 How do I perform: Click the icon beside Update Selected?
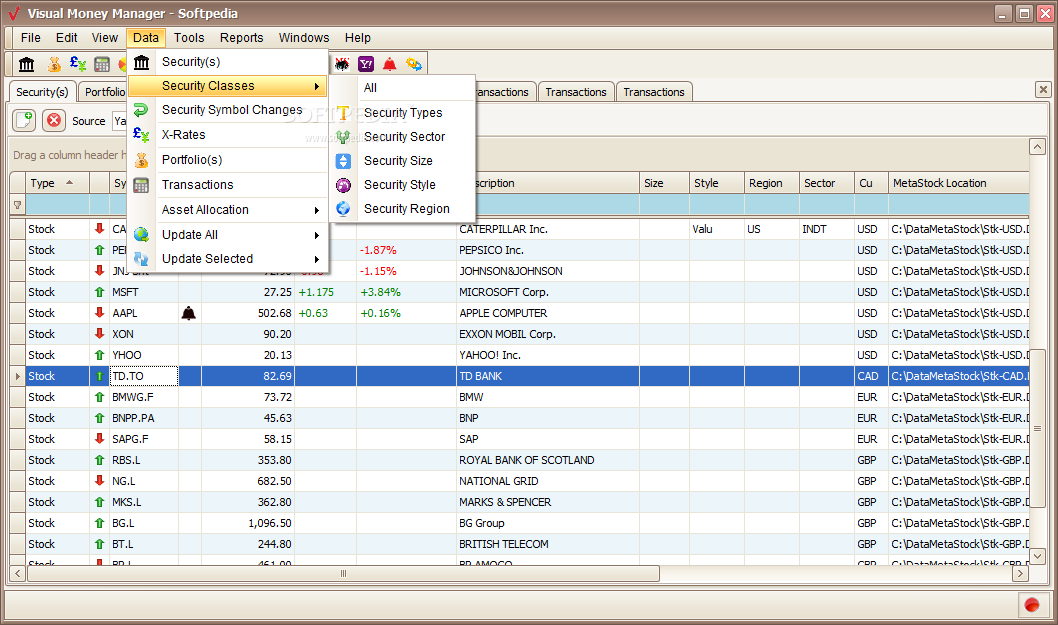click(x=141, y=259)
